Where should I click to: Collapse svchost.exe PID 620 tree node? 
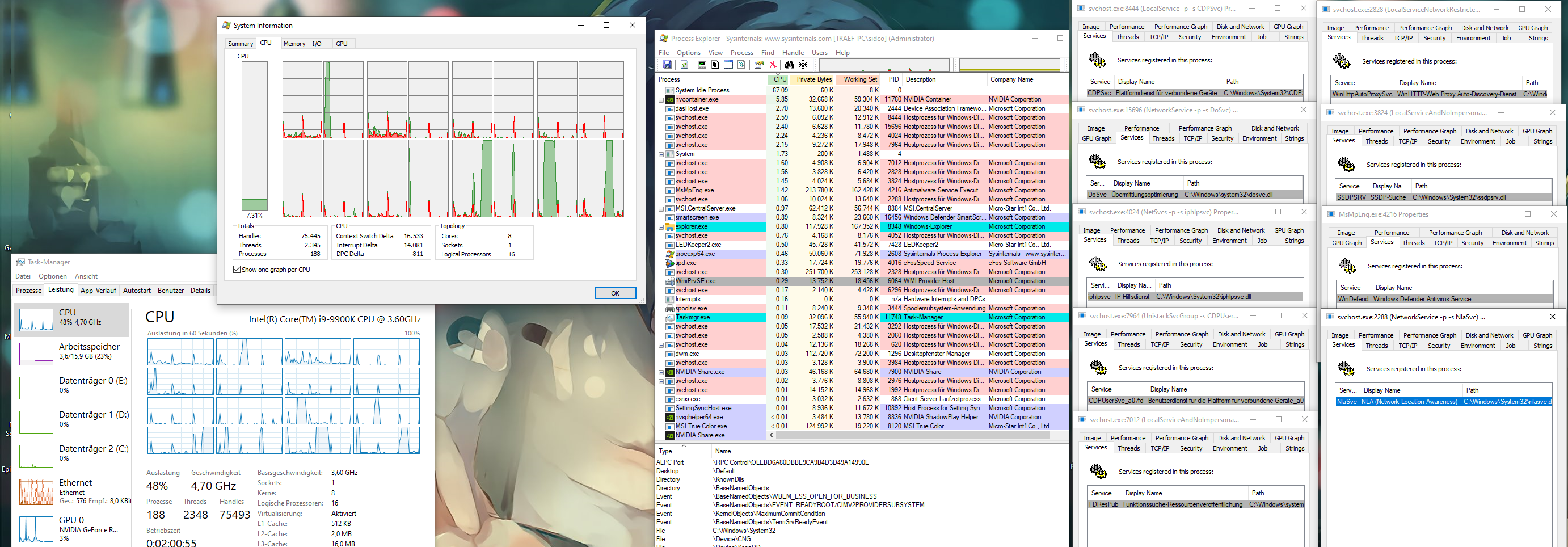click(x=661, y=345)
